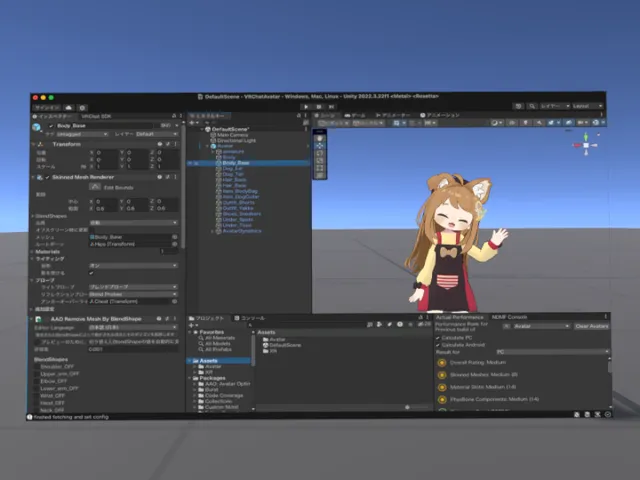This screenshot has width=640, height=480.
Task: Collapse the Transform component
Action: [x=33, y=144]
